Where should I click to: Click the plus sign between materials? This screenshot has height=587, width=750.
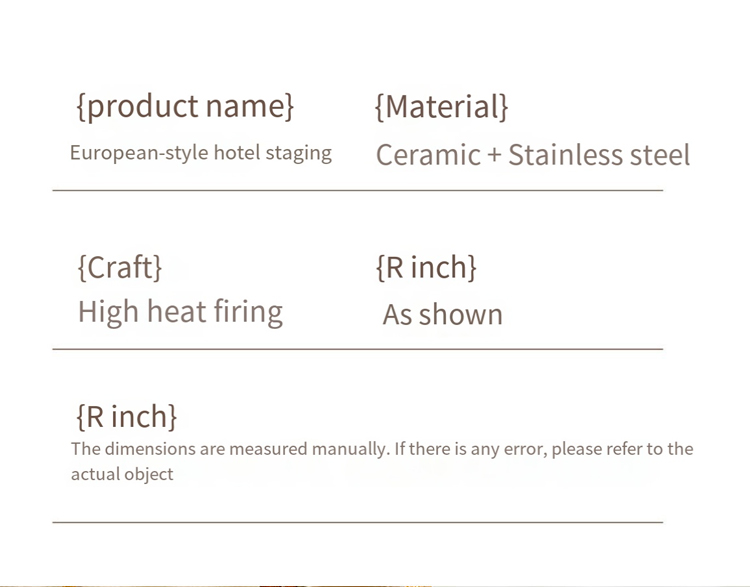point(494,155)
